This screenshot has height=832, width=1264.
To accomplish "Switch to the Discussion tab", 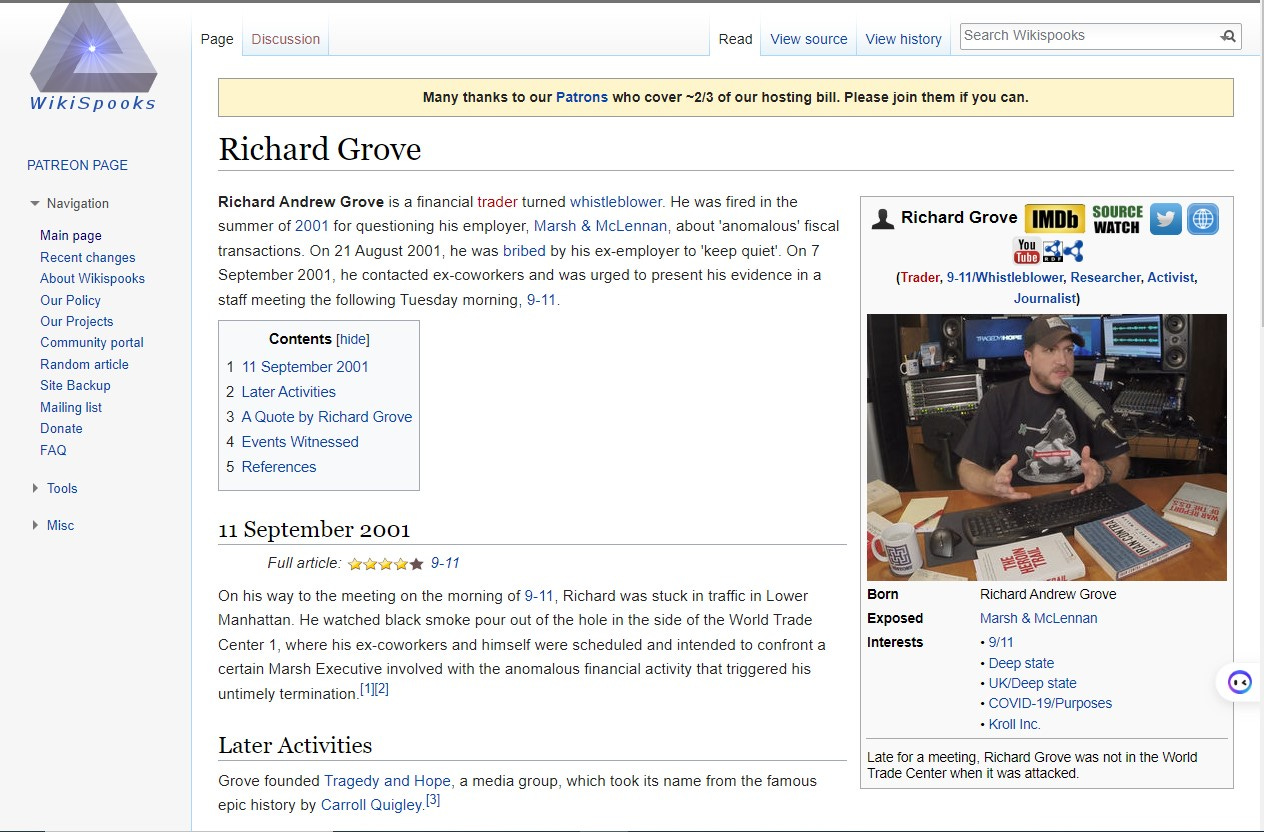I will pyautogui.click(x=286, y=39).
